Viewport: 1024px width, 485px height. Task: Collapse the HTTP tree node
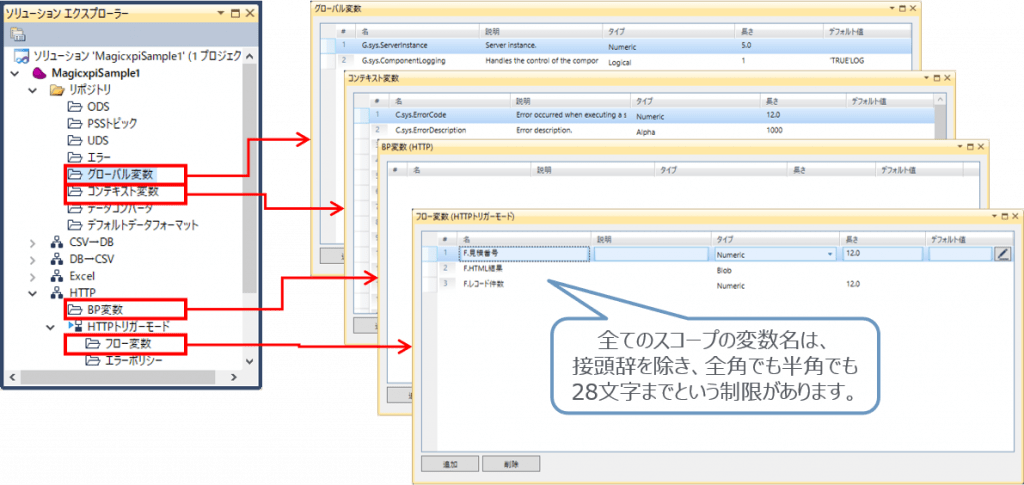[34, 293]
